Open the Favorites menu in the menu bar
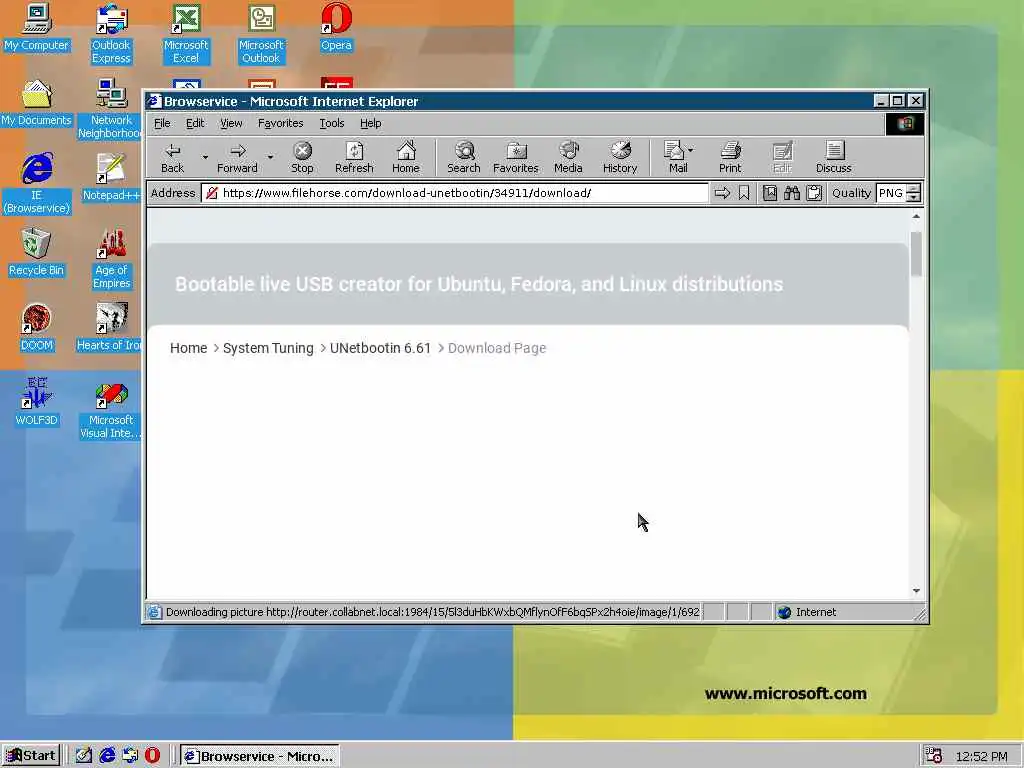 pos(280,123)
